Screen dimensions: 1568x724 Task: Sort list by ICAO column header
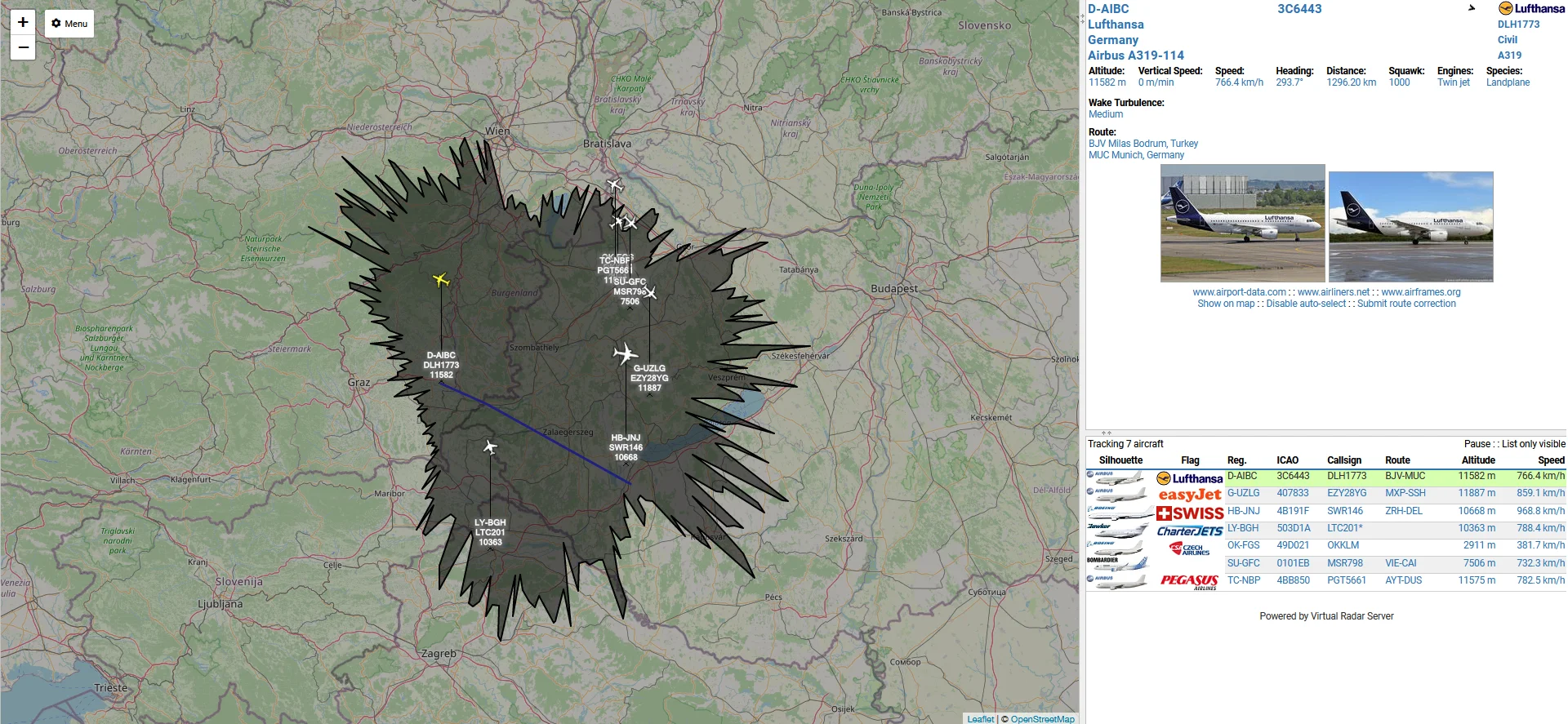pyautogui.click(x=1288, y=460)
